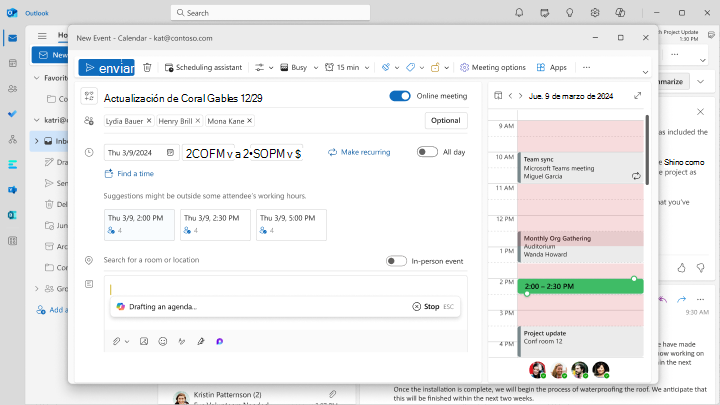Open the Scheduling assistant
720x405 pixels.
point(203,68)
